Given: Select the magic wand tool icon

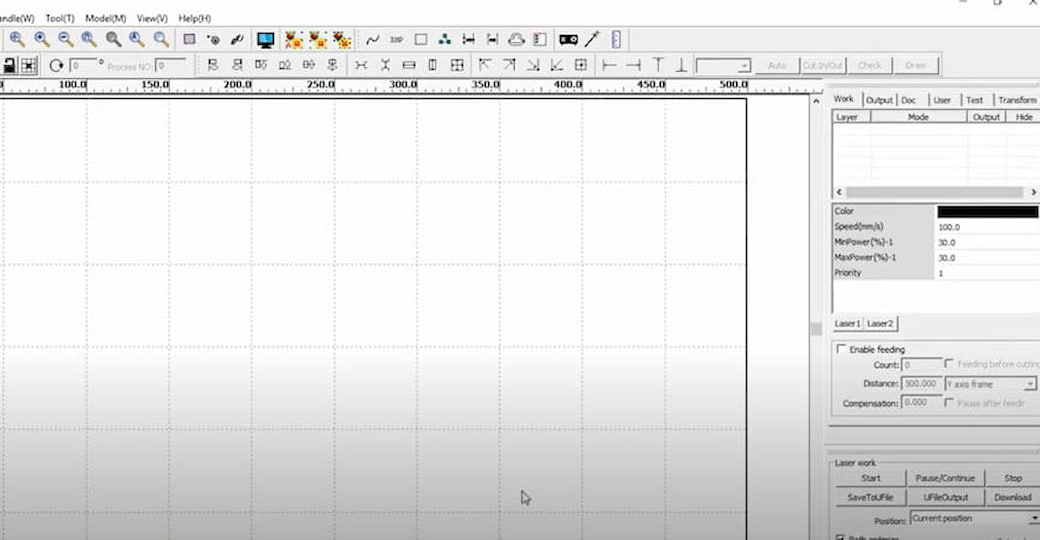Looking at the screenshot, I should point(593,40).
